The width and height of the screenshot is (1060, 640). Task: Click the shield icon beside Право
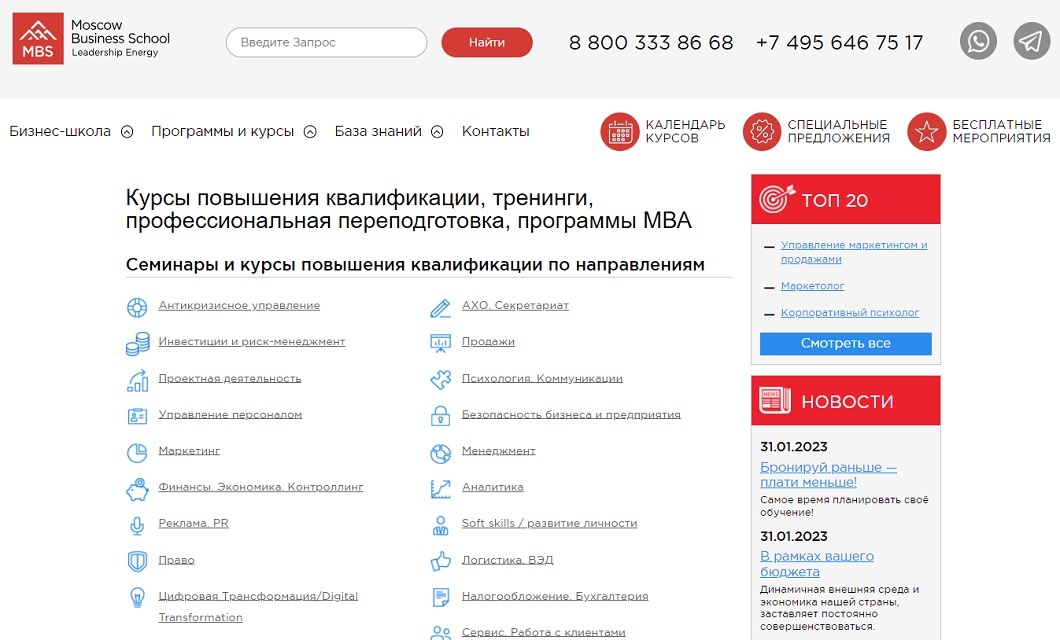coord(137,561)
